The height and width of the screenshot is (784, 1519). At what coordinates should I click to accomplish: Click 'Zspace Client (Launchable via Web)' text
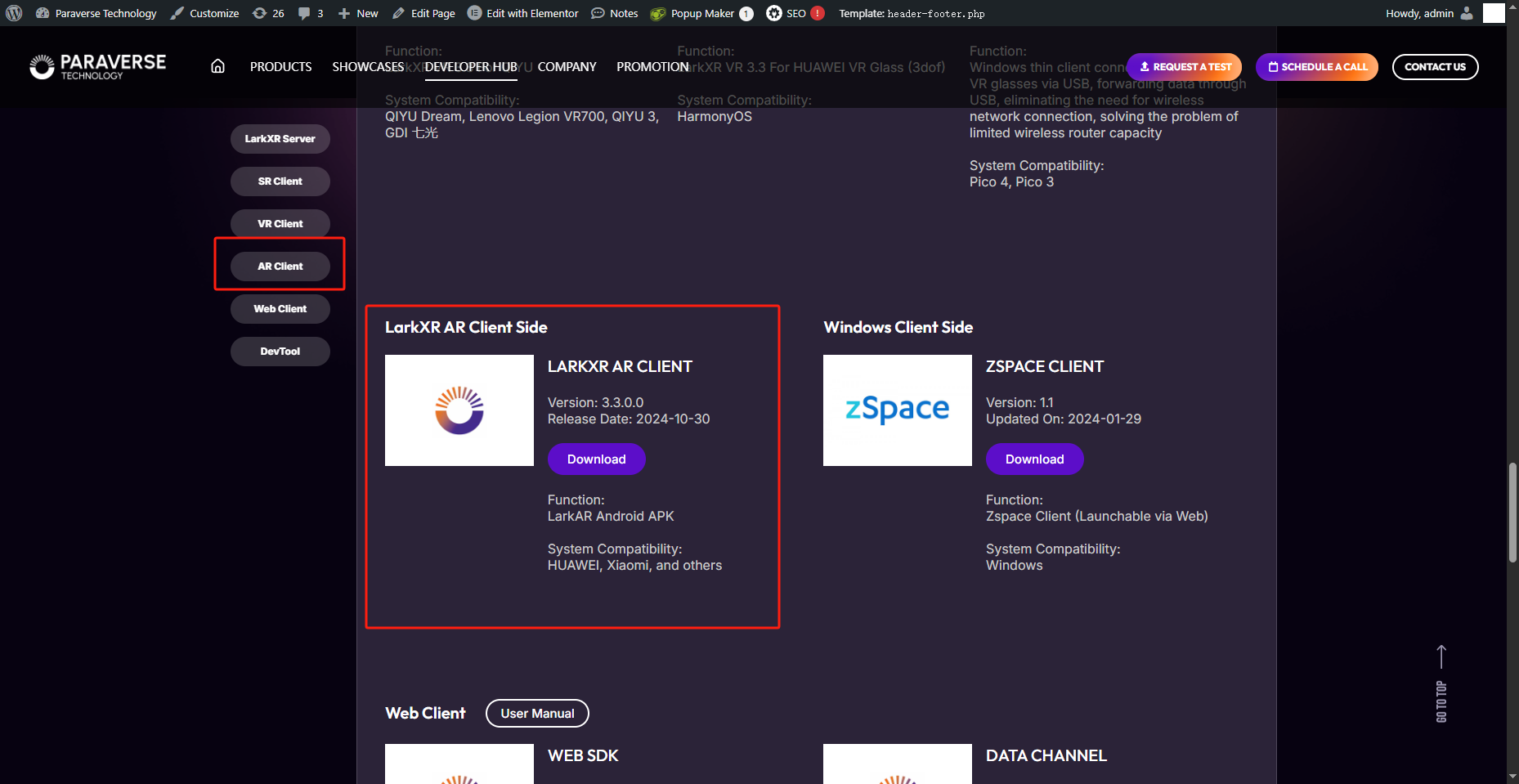pyautogui.click(x=1097, y=516)
